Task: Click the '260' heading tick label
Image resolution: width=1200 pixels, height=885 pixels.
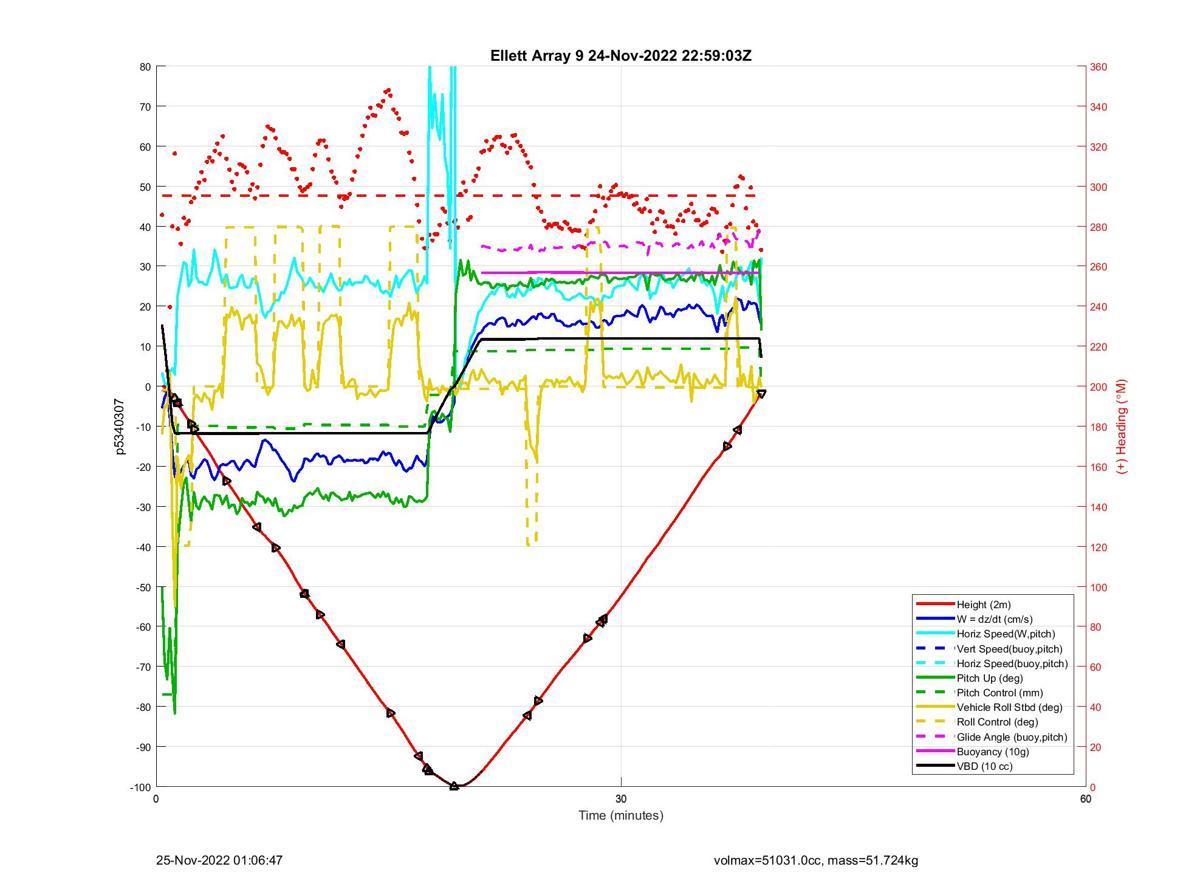Action: click(1098, 267)
